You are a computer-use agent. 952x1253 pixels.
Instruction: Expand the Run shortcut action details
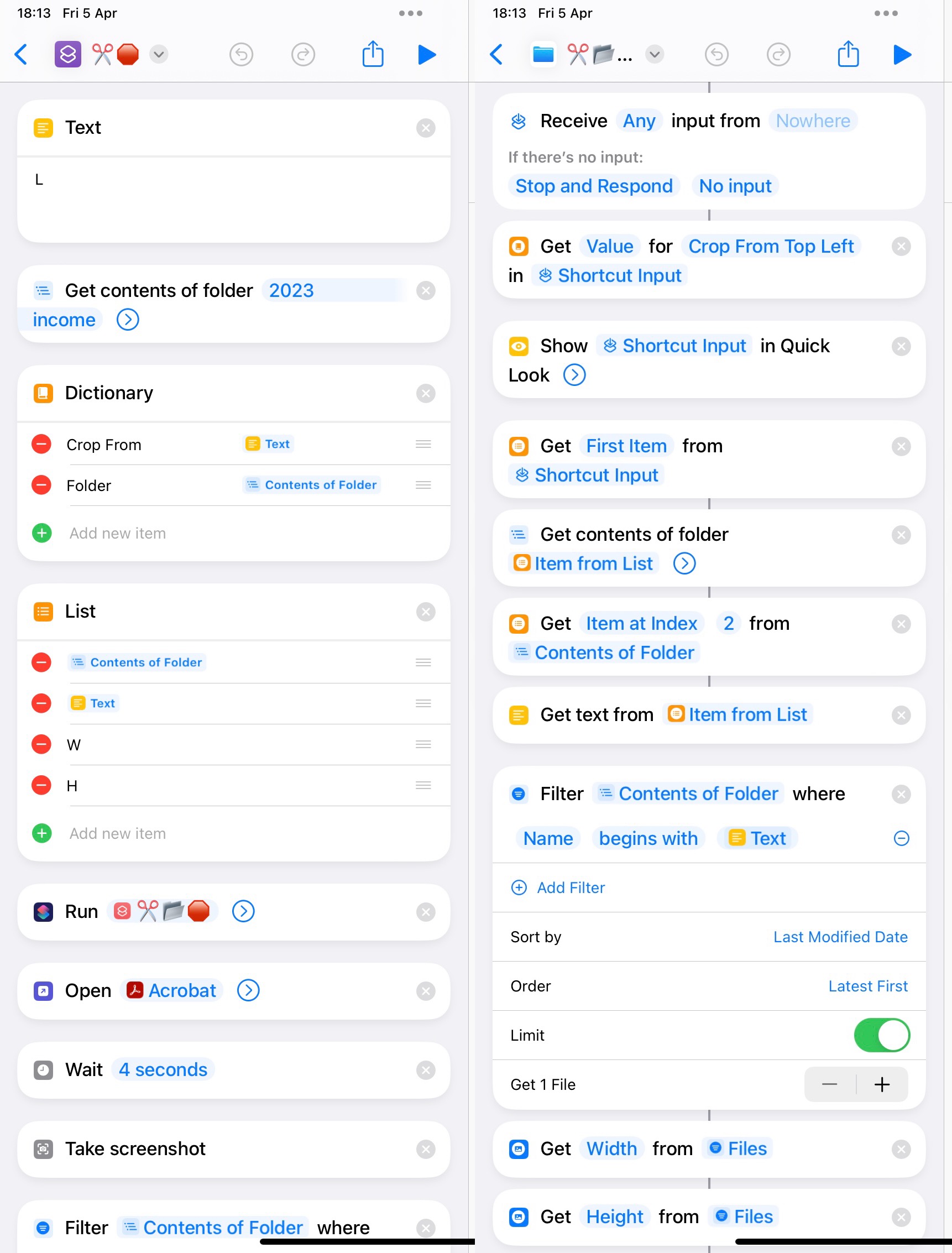[x=243, y=911]
